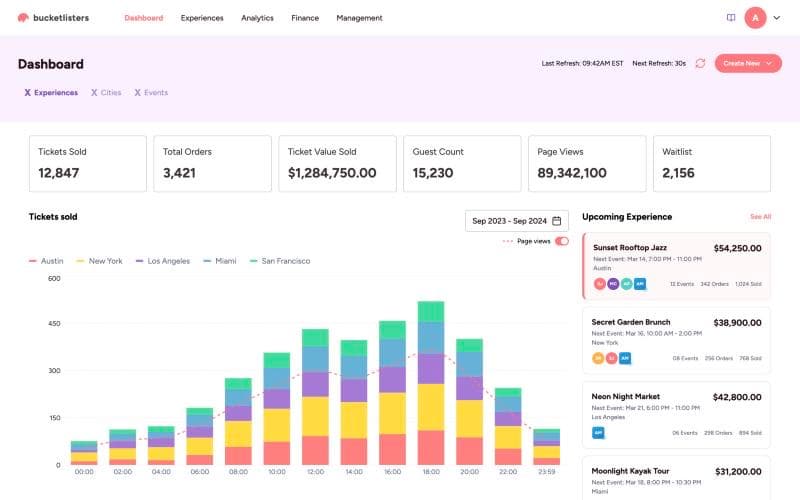Toggle the New York legend series
800x500 pixels.
click(x=99, y=261)
